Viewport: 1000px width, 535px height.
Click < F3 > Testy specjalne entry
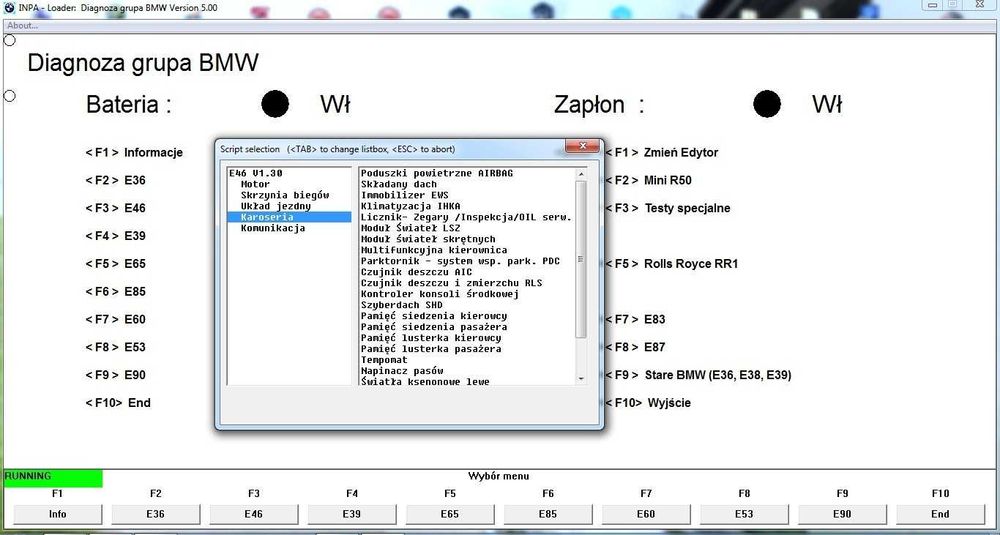tap(668, 208)
